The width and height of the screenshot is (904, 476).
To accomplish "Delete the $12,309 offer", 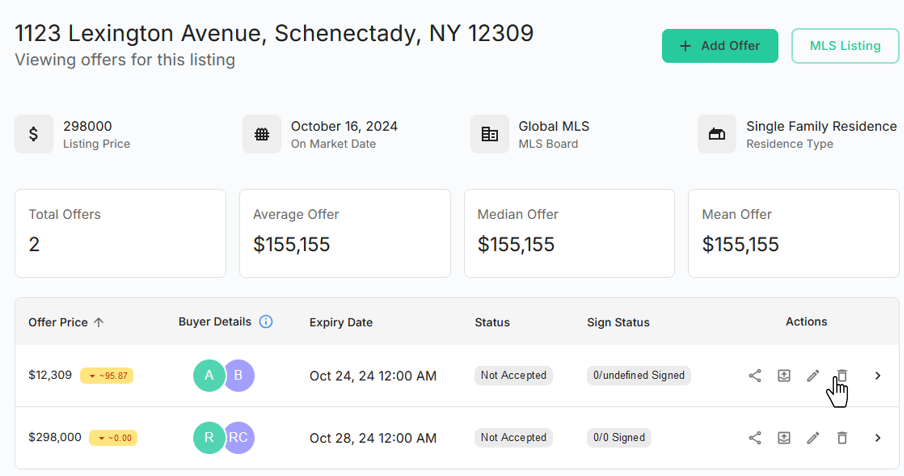I will (x=842, y=376).
